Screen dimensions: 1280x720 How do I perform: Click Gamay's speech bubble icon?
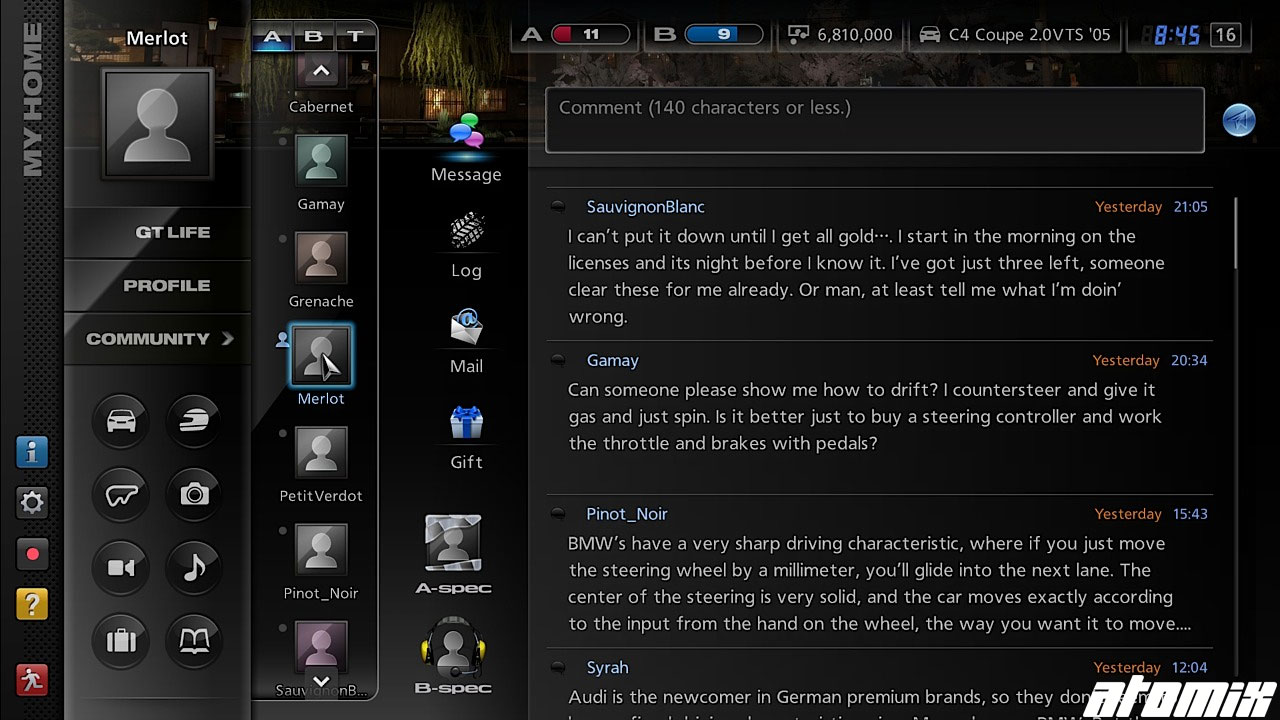(558, 360)
